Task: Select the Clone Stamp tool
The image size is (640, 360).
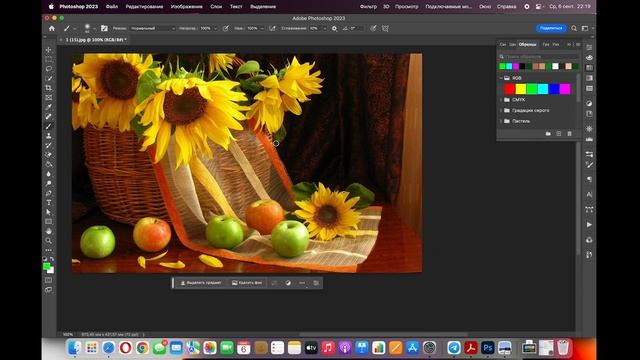Action: 49,136
